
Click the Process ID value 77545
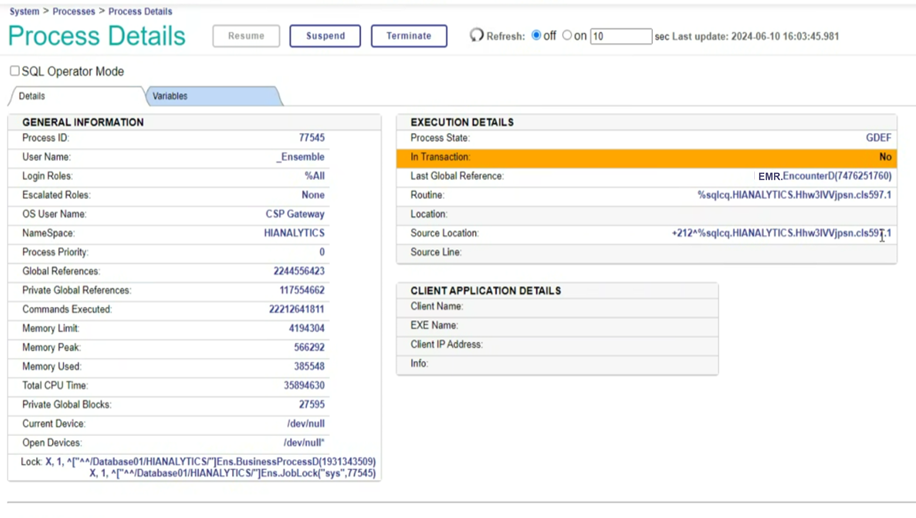(x=311, y=138)
